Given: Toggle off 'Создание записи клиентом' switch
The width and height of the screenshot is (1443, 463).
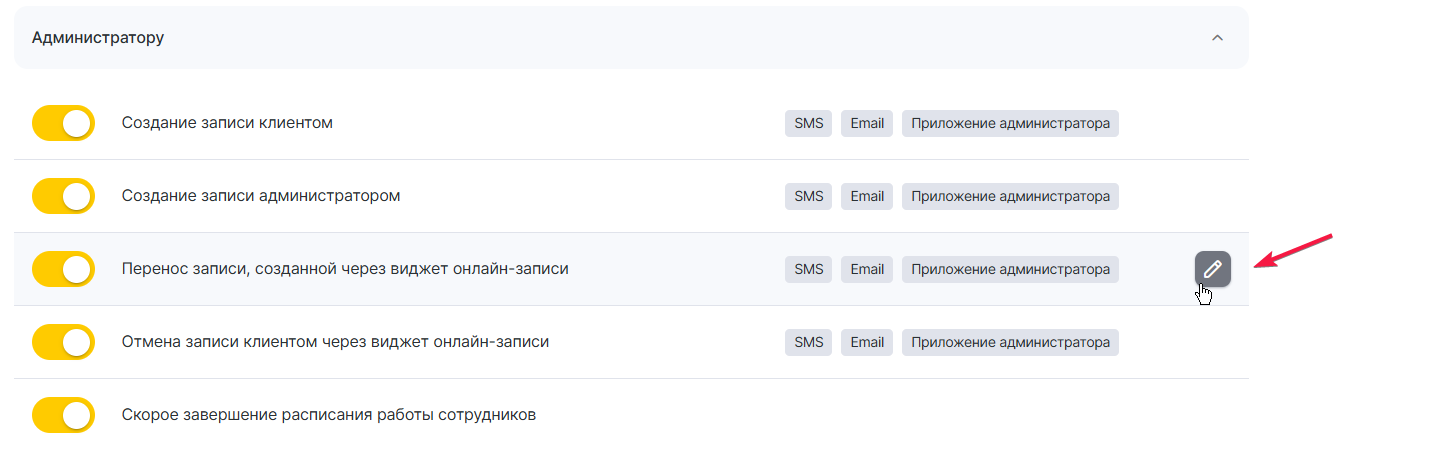Looking at the screenshot, I should (x=63, y=123).
